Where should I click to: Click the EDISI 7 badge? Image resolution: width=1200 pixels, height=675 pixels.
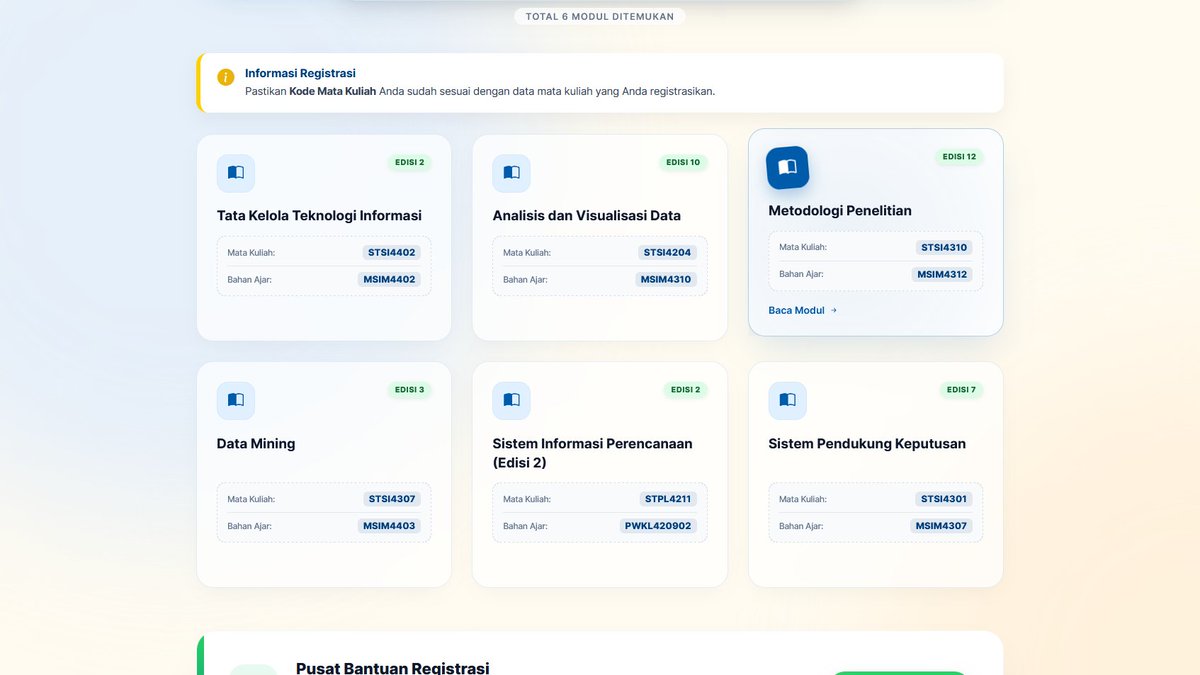961,390
